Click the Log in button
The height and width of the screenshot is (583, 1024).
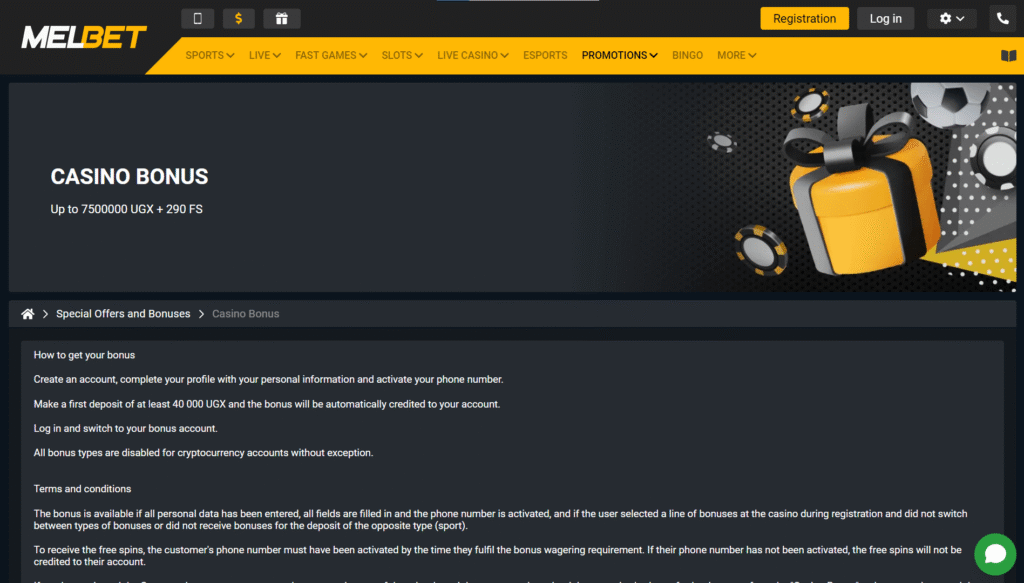coord(885,18)
